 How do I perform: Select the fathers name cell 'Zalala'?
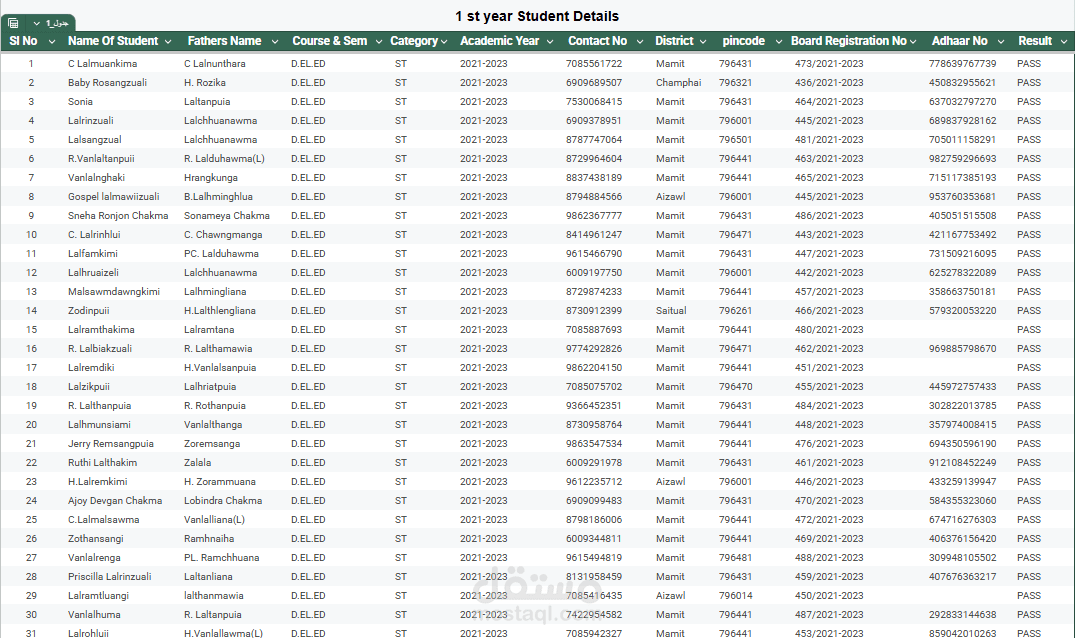[197, 463]
